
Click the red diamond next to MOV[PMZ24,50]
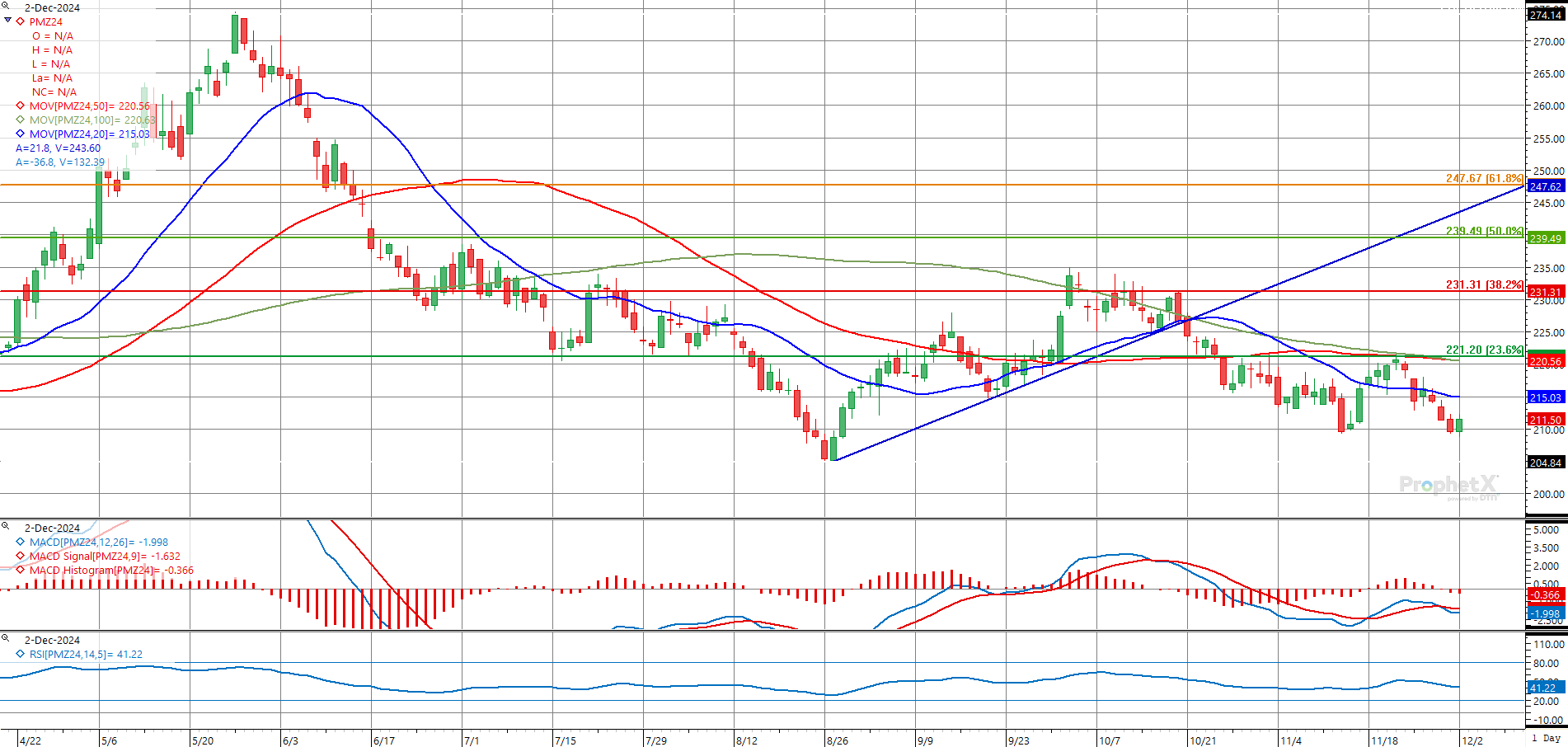pyautogui.click(x=21, y=106)
